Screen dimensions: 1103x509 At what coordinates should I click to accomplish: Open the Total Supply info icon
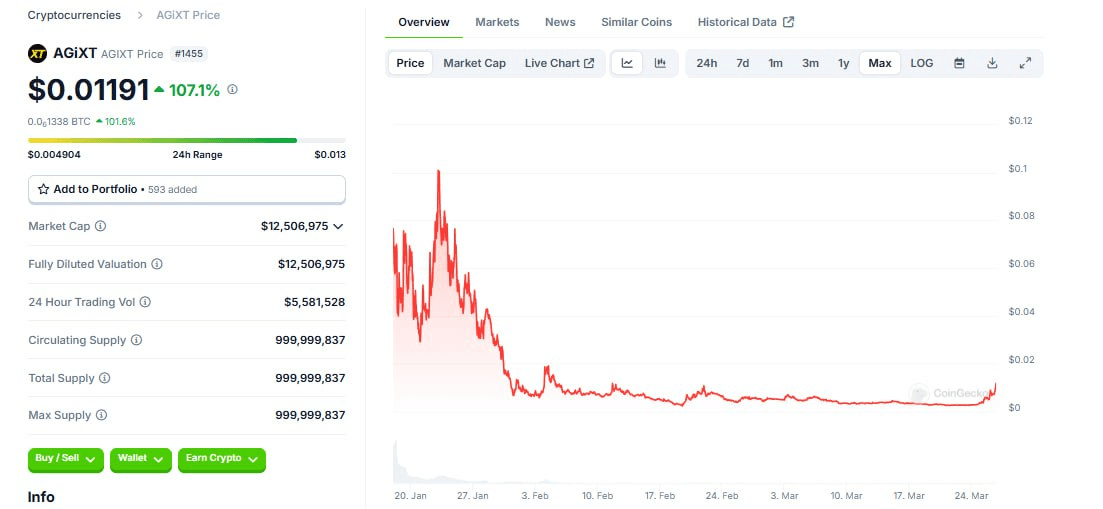point(104,378)
